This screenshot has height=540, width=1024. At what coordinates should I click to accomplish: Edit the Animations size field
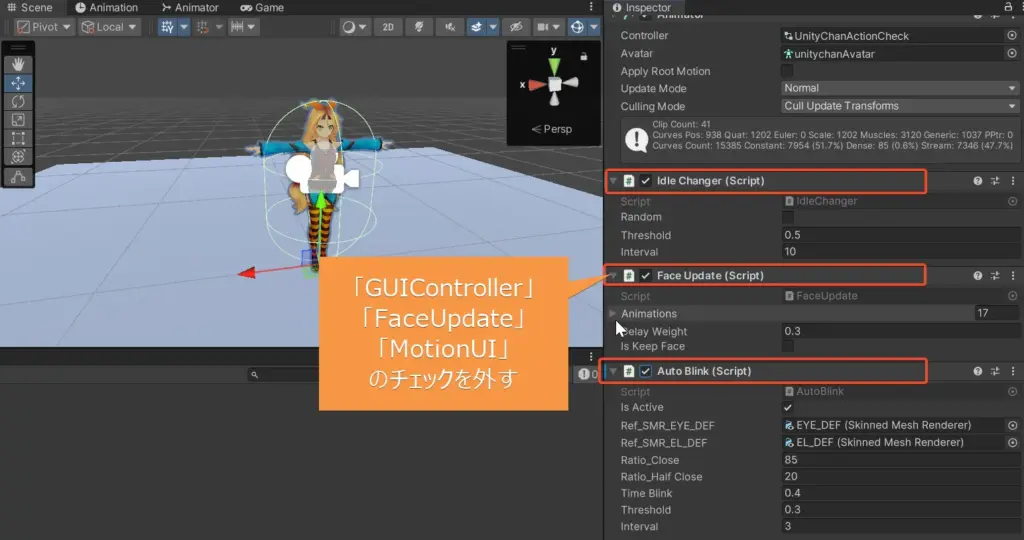[997, 313]
